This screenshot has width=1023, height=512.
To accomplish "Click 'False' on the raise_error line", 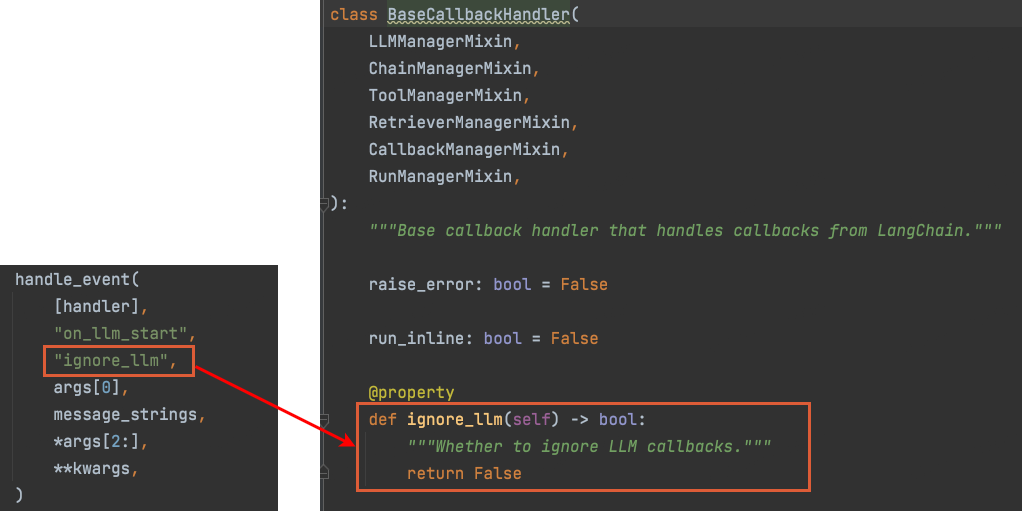I will tap(584, 284).
